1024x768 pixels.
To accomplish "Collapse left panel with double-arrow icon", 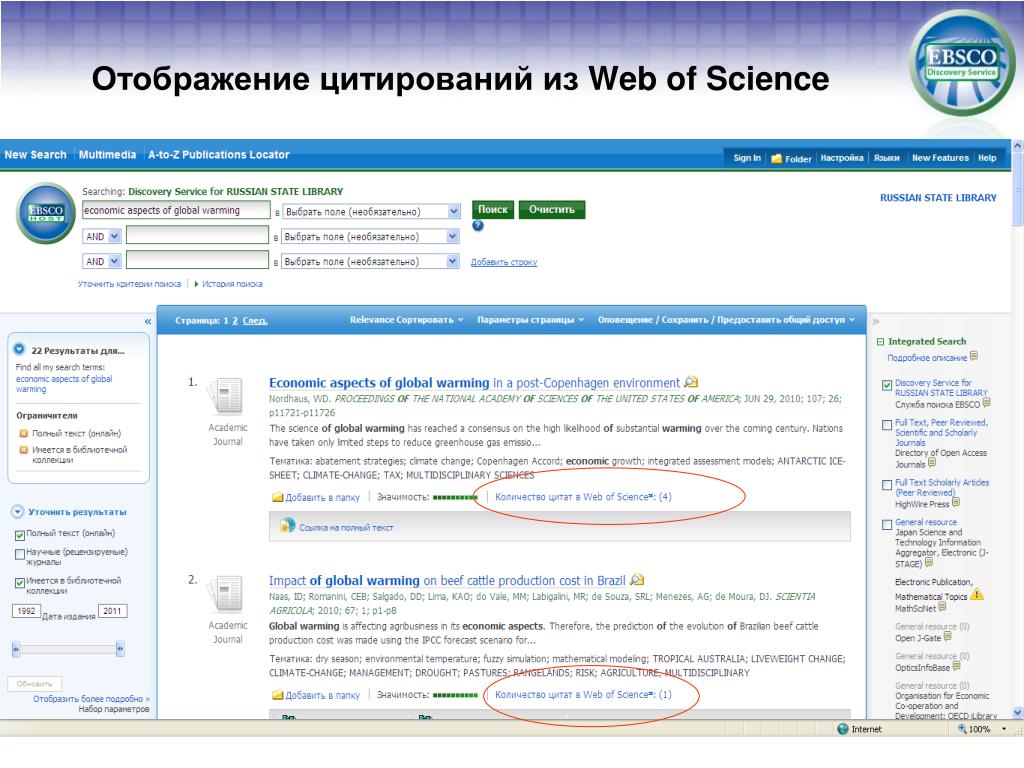I will coord(148,321).
